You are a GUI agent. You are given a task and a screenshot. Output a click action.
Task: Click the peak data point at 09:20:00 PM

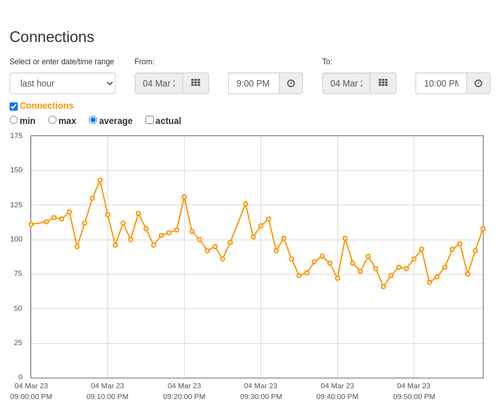184,197
